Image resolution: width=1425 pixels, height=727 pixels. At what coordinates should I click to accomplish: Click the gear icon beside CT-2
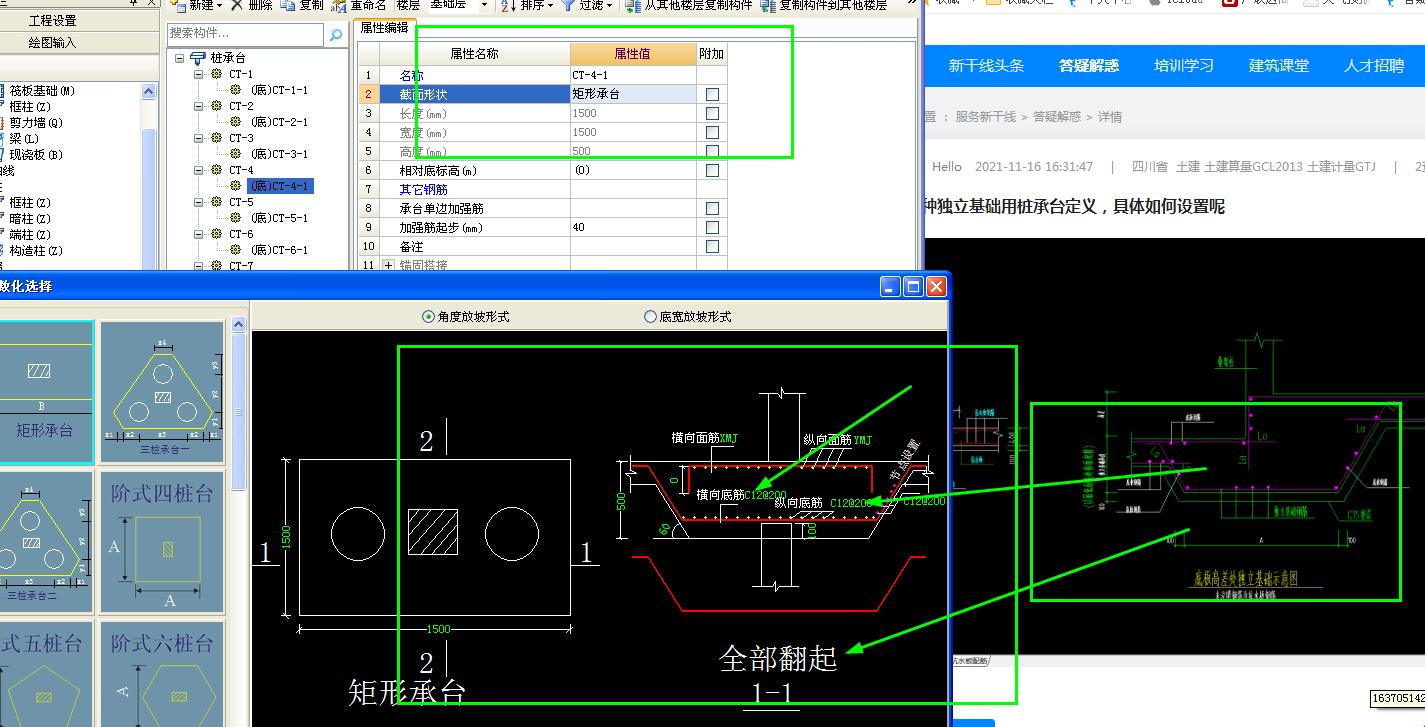tap(217, 106)
